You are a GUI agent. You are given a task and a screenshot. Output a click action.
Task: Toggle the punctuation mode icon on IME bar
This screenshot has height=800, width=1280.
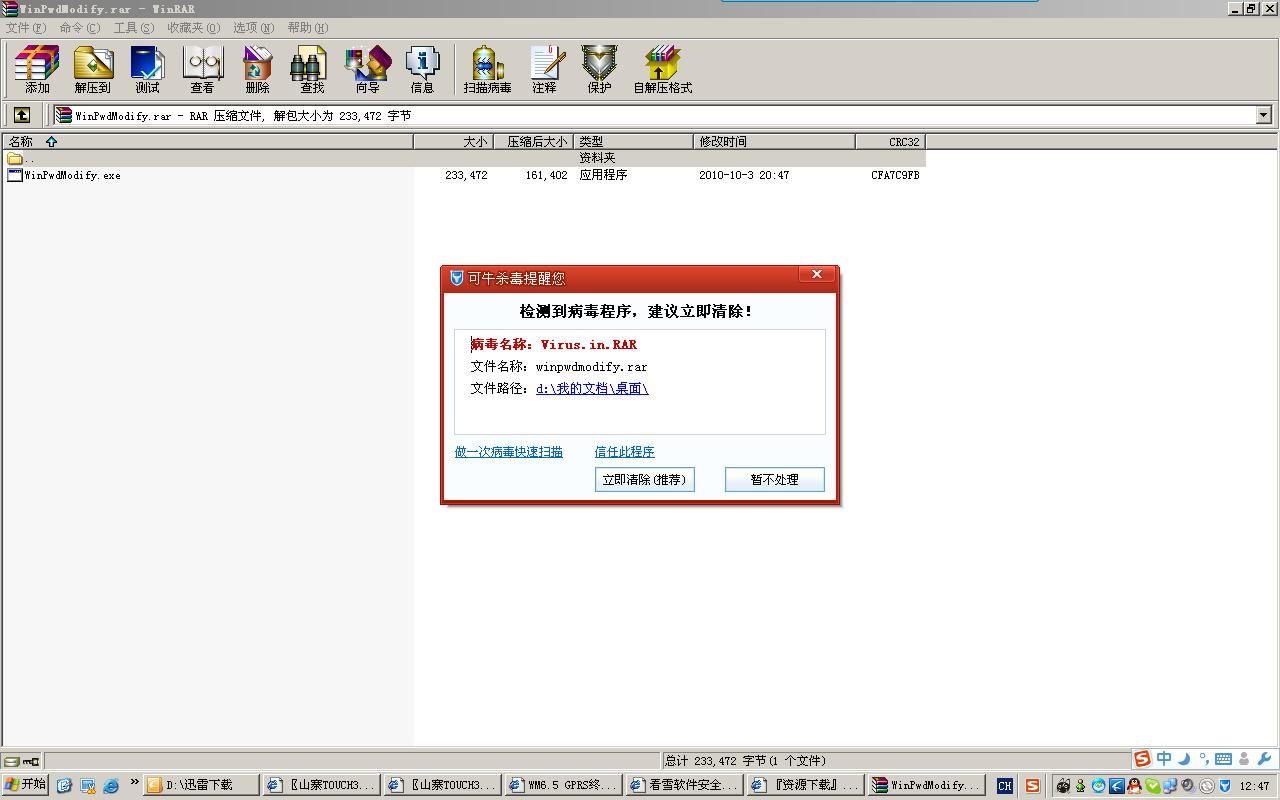(x=1204, y=759)
